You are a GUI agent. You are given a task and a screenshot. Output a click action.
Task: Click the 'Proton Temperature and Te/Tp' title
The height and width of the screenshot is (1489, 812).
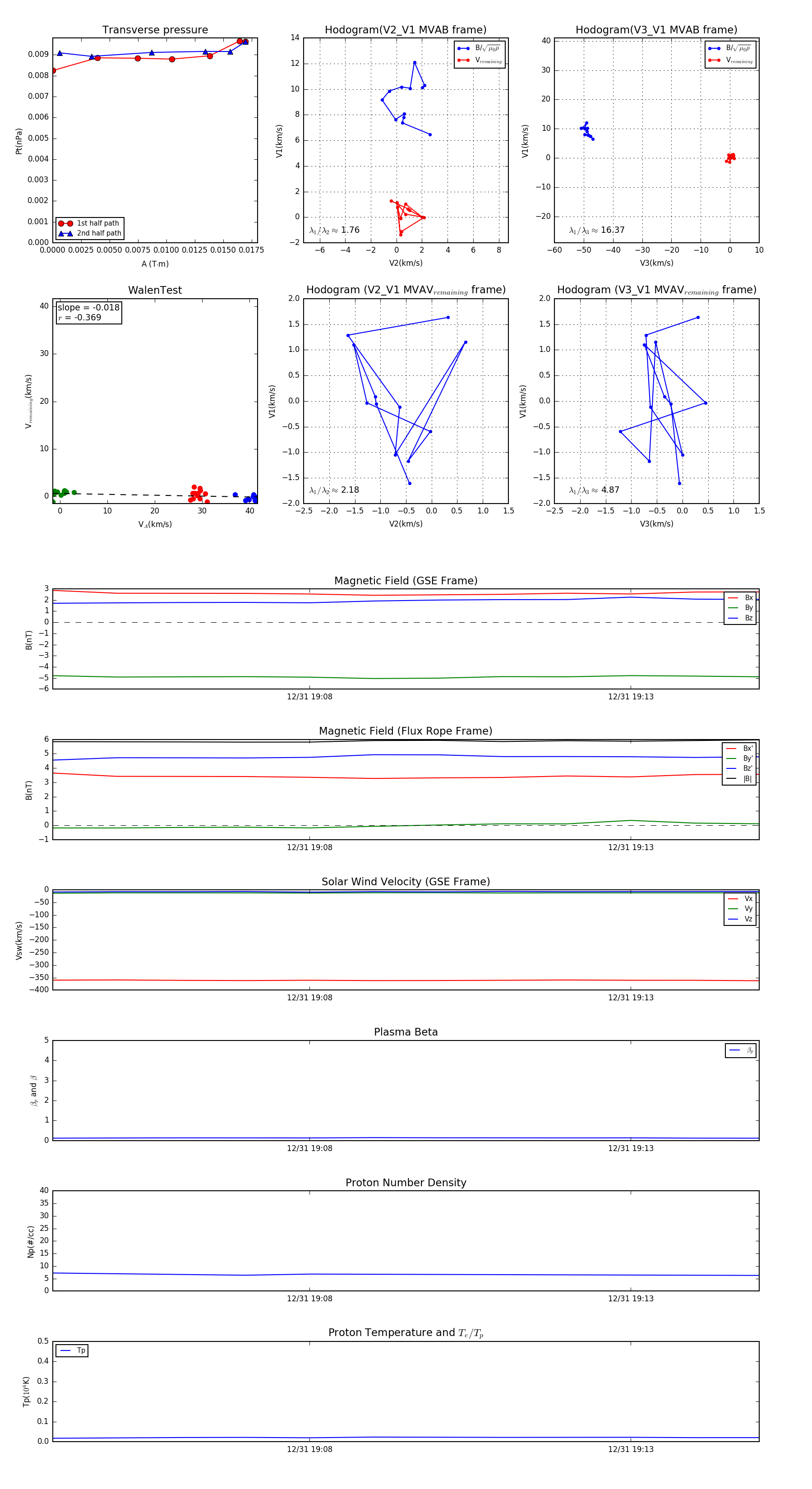pos(406,1333)
